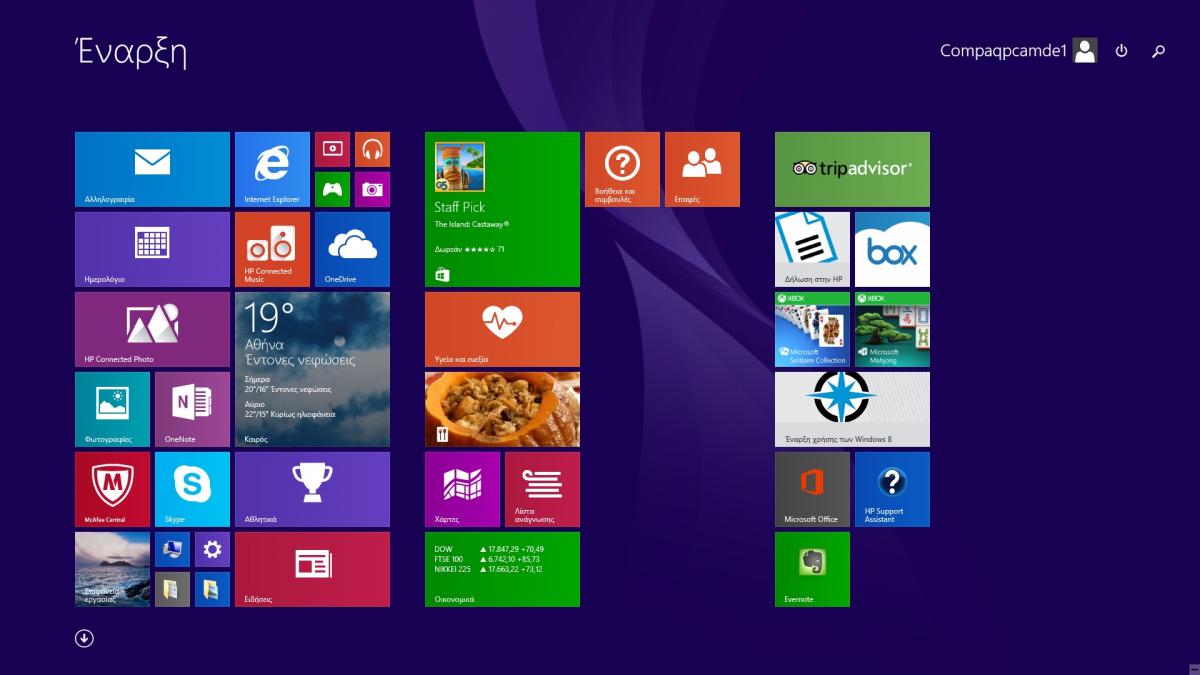Open the Maps tile (Χάρτες)
Image resolution: width=1200 pixels, height=675 pixels.
pos(462,489)
